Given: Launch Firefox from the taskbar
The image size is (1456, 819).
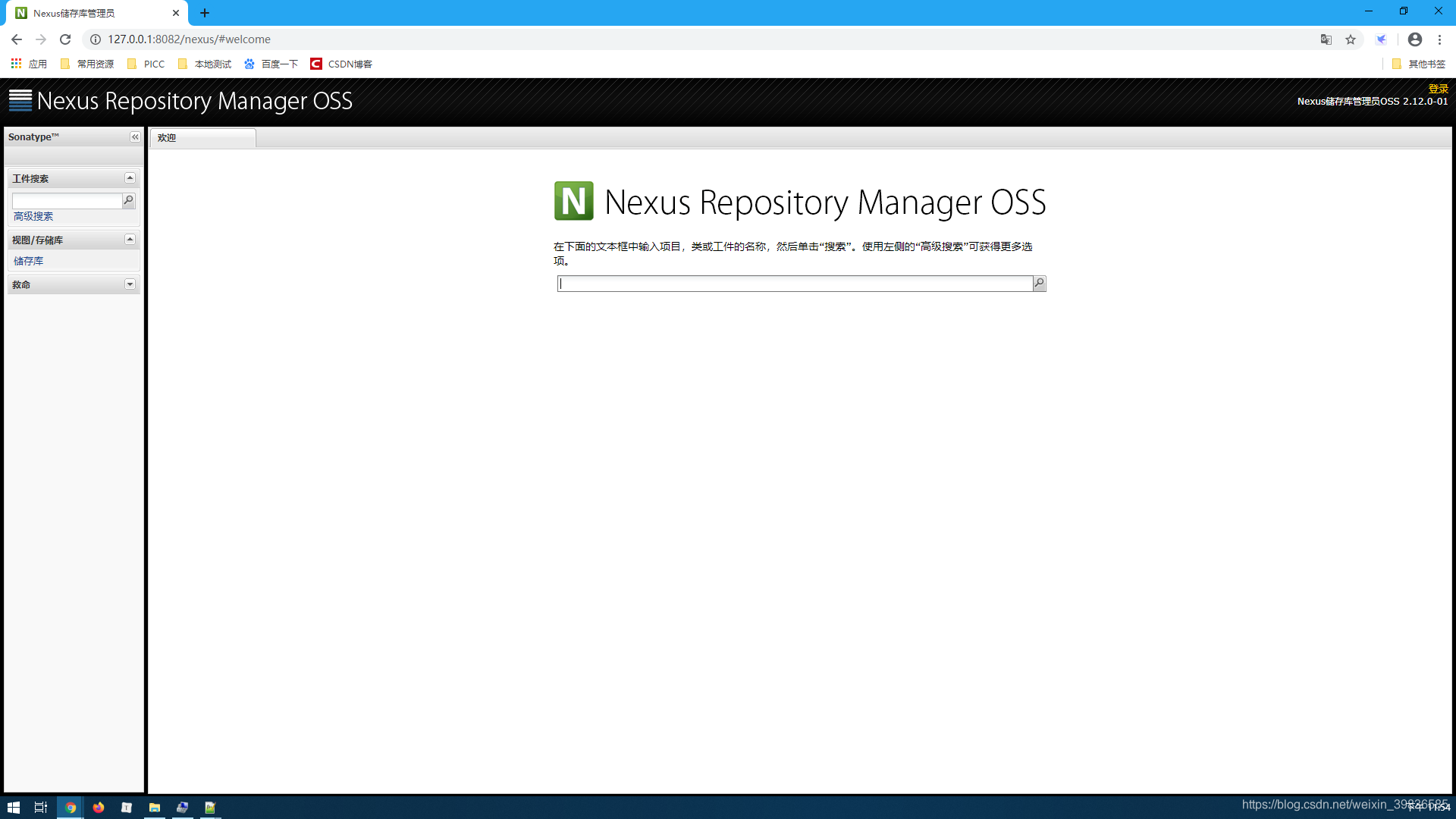Looking at the screenshot, I should [x=99, y=808].
